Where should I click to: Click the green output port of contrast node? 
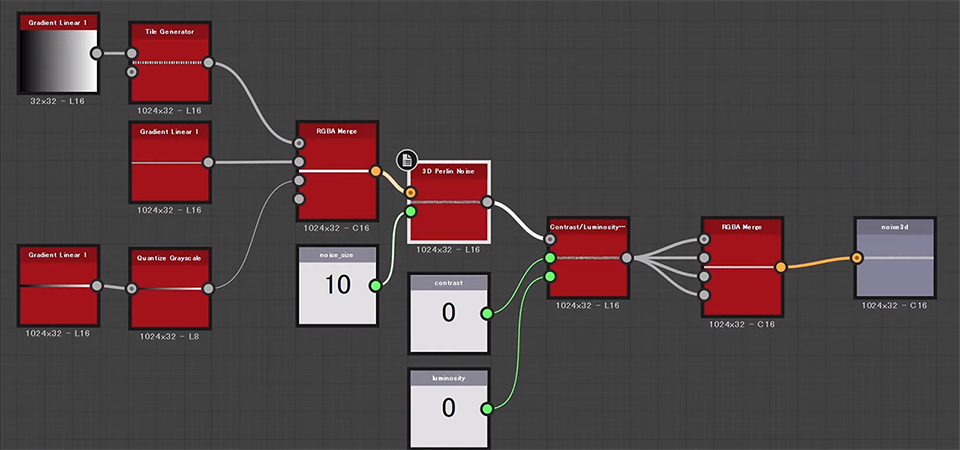point(487,314)
